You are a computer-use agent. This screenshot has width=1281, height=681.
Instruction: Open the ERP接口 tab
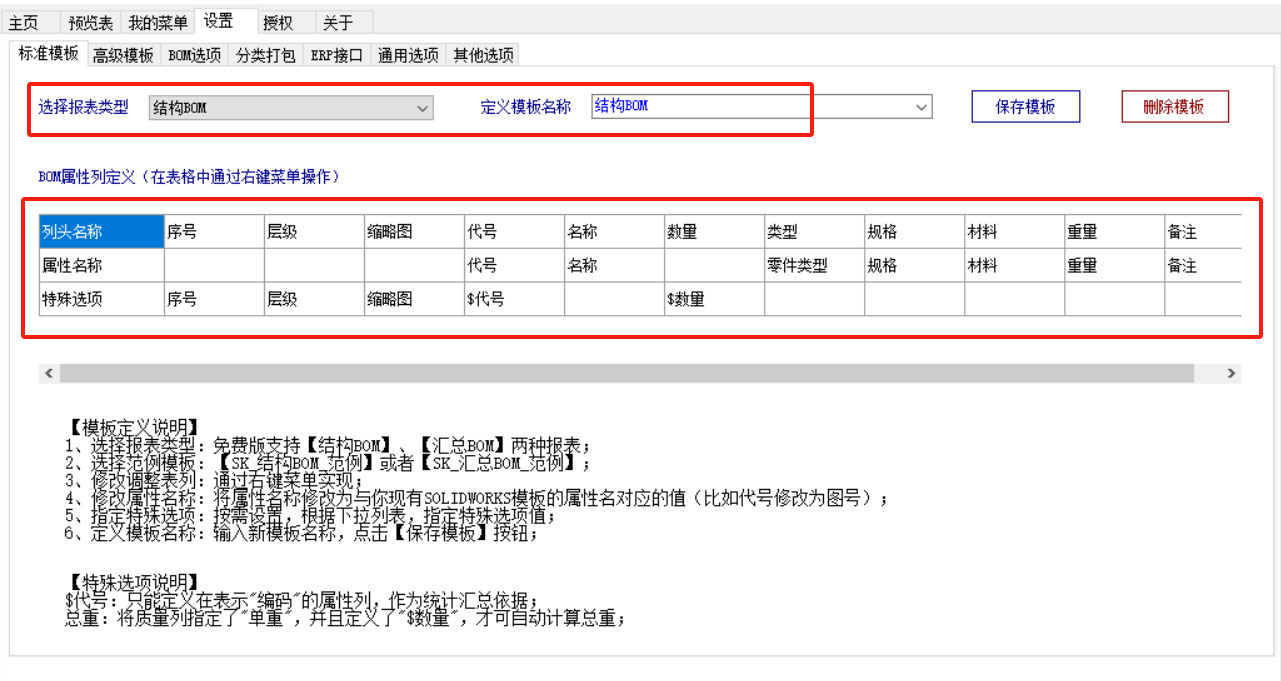(x=335, y=55)
